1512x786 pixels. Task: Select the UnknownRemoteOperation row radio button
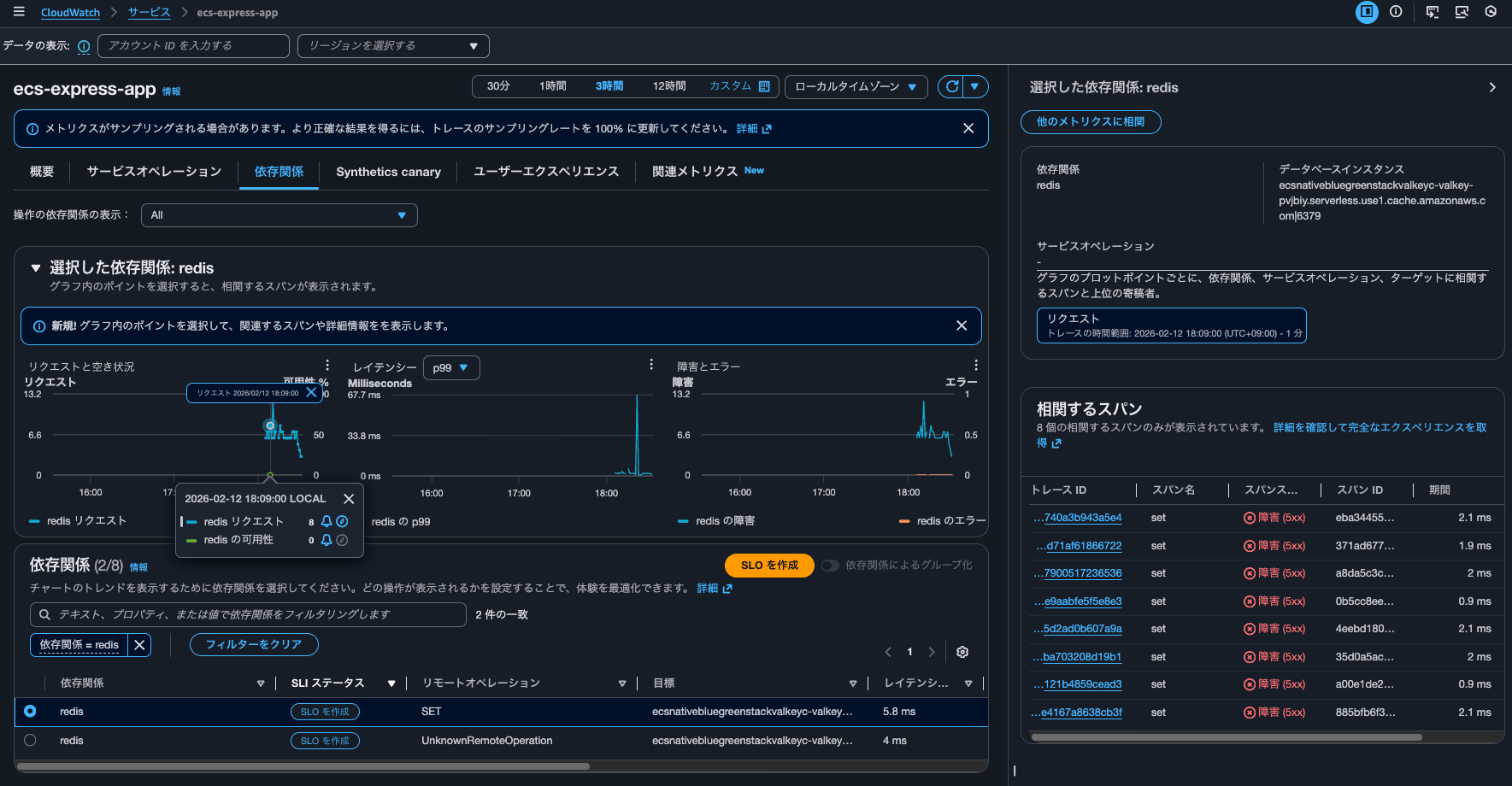pyautogui.click(x=30, y=740)
